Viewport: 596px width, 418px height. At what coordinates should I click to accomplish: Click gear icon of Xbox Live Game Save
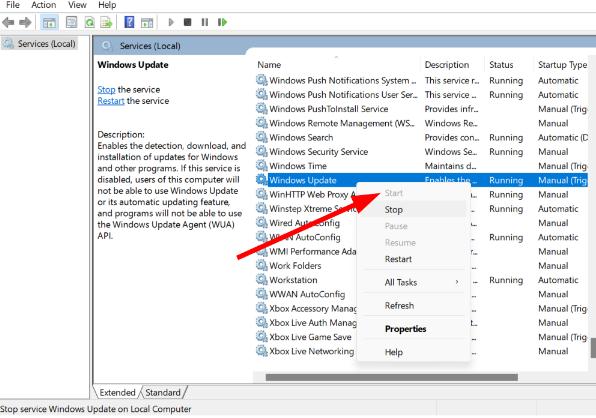click(x=262, y=337)
